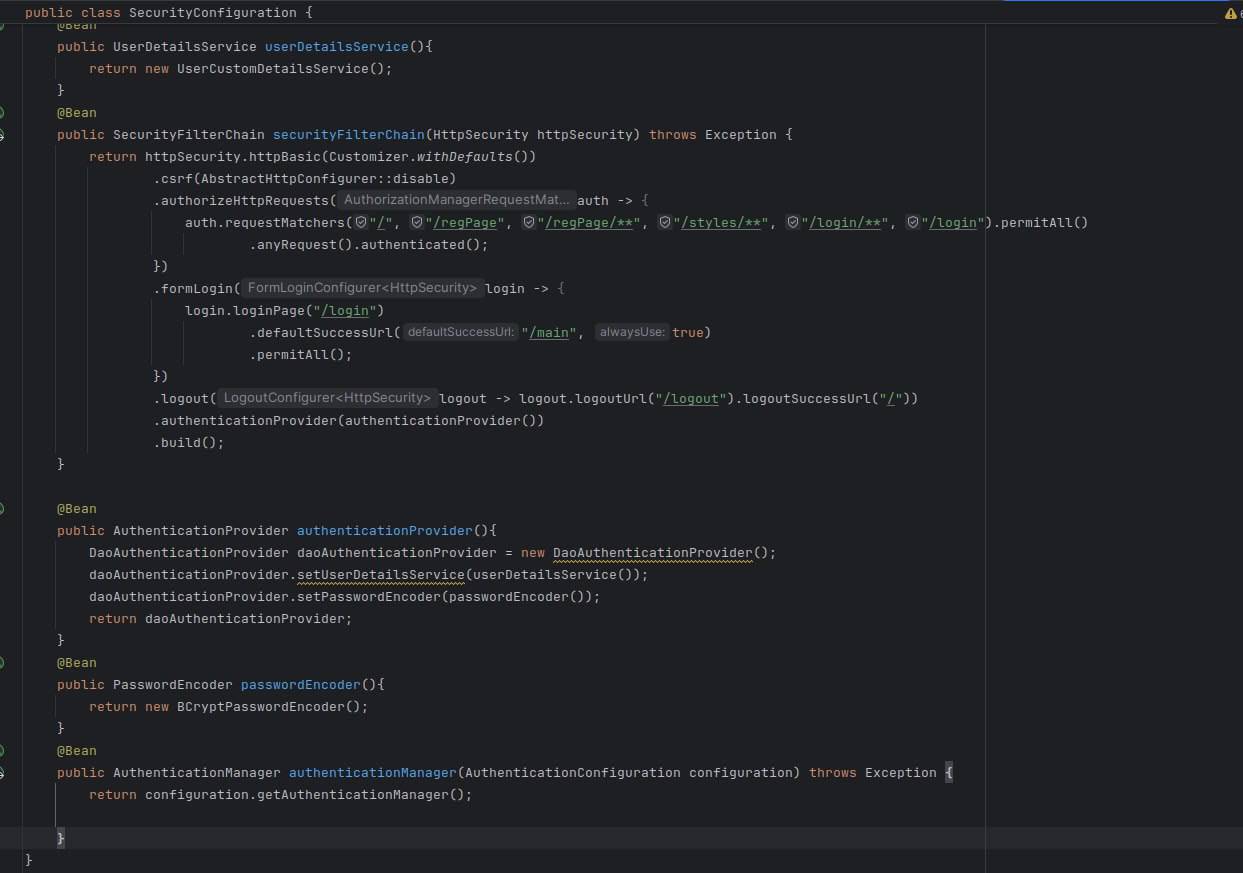
Task: Click the LogoutConfigurer<HttpSecurity> inlay hint
Action: pyautogui.click(x=327, y=398)
